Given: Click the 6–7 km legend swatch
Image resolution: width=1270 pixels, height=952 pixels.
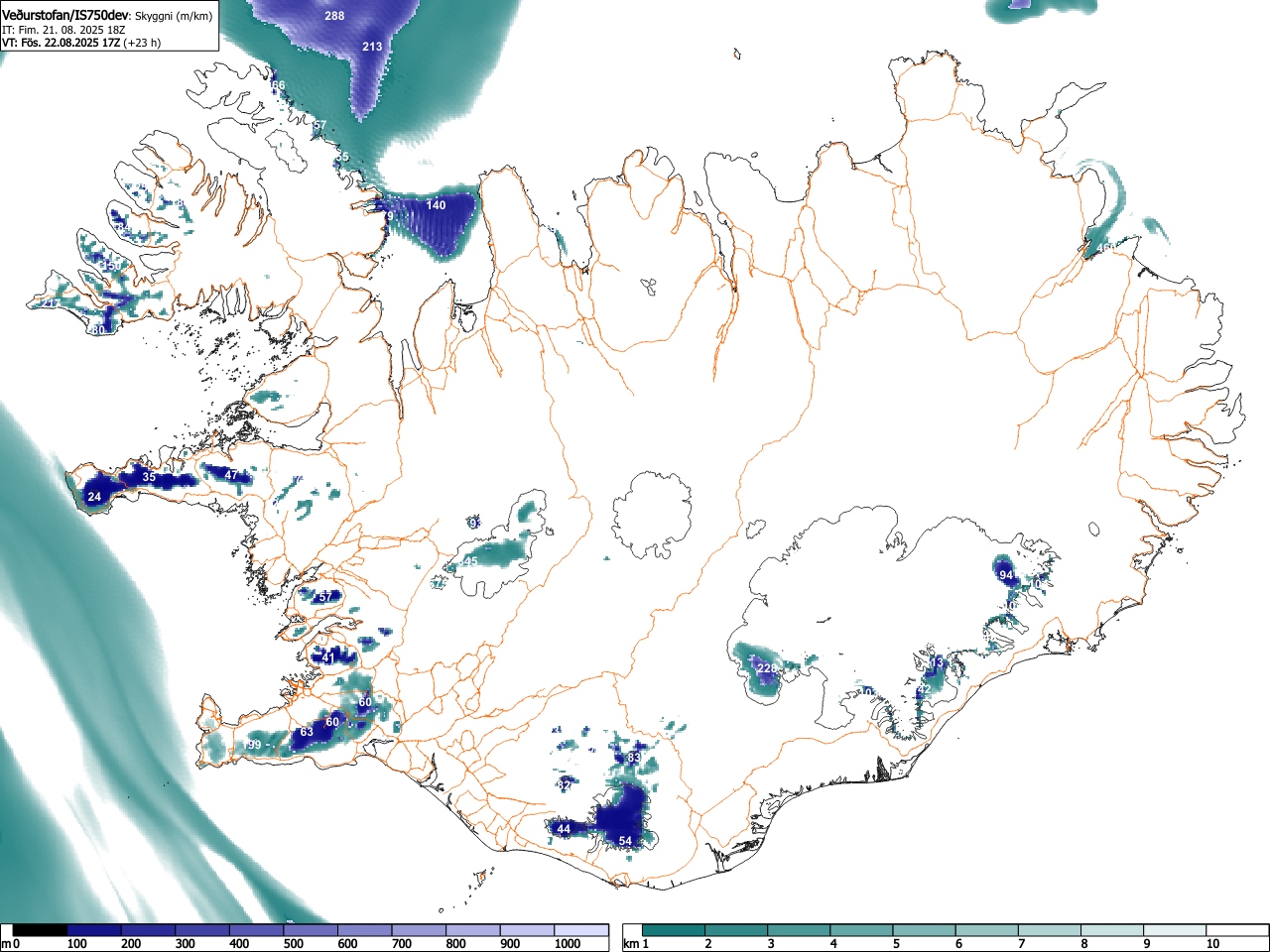Looking at the screenshot, I should 988,930.
